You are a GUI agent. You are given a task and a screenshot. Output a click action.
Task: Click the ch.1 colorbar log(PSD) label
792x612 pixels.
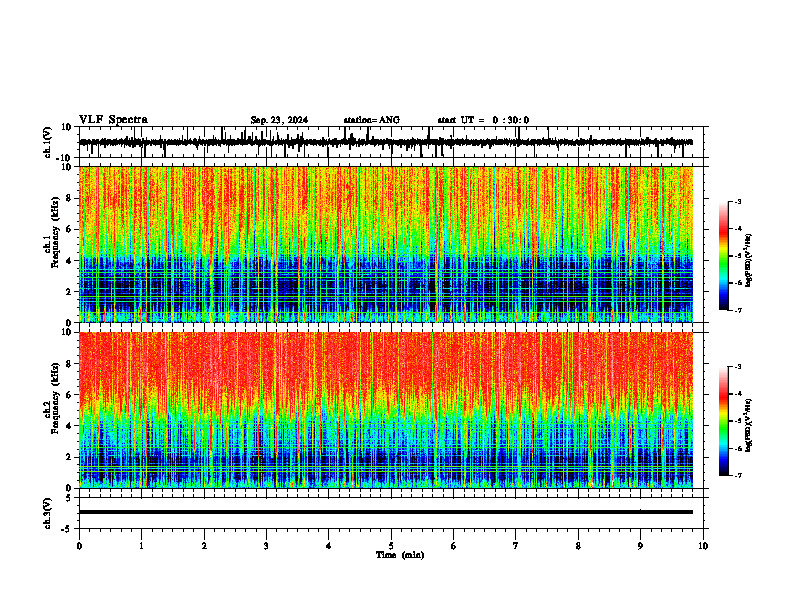click(x=749, y=260)
